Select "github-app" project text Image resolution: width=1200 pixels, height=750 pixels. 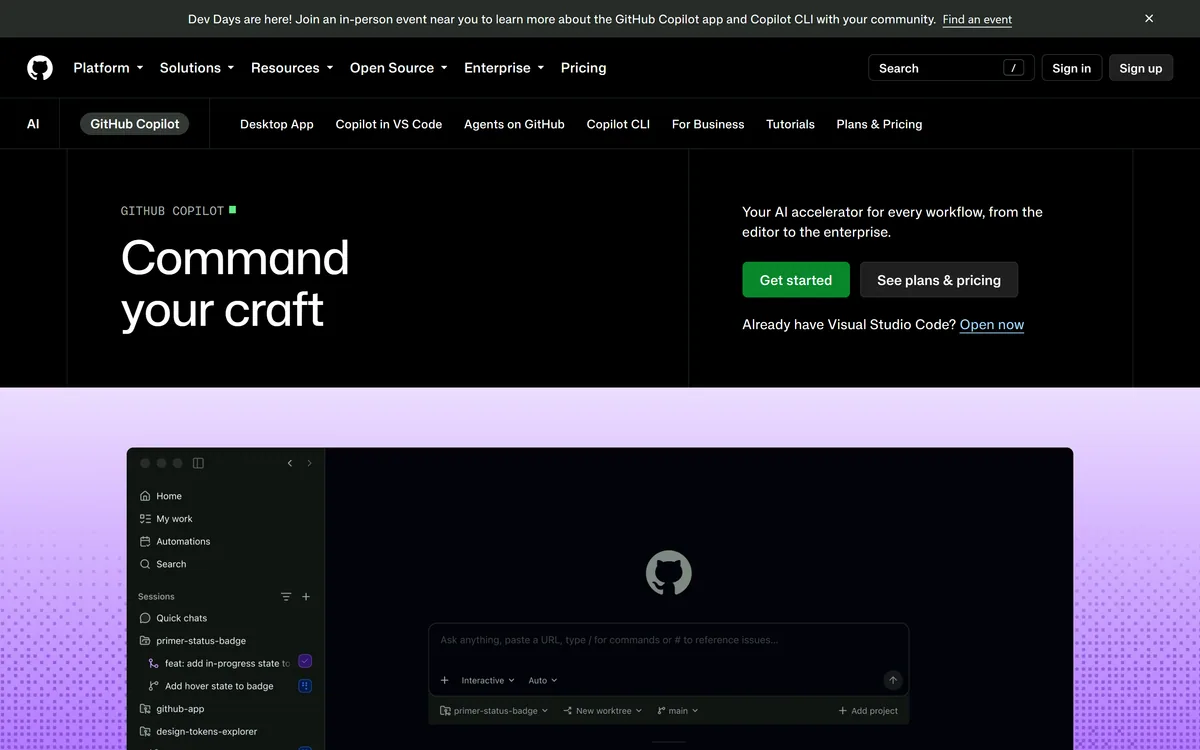click(x=180, y=709)
